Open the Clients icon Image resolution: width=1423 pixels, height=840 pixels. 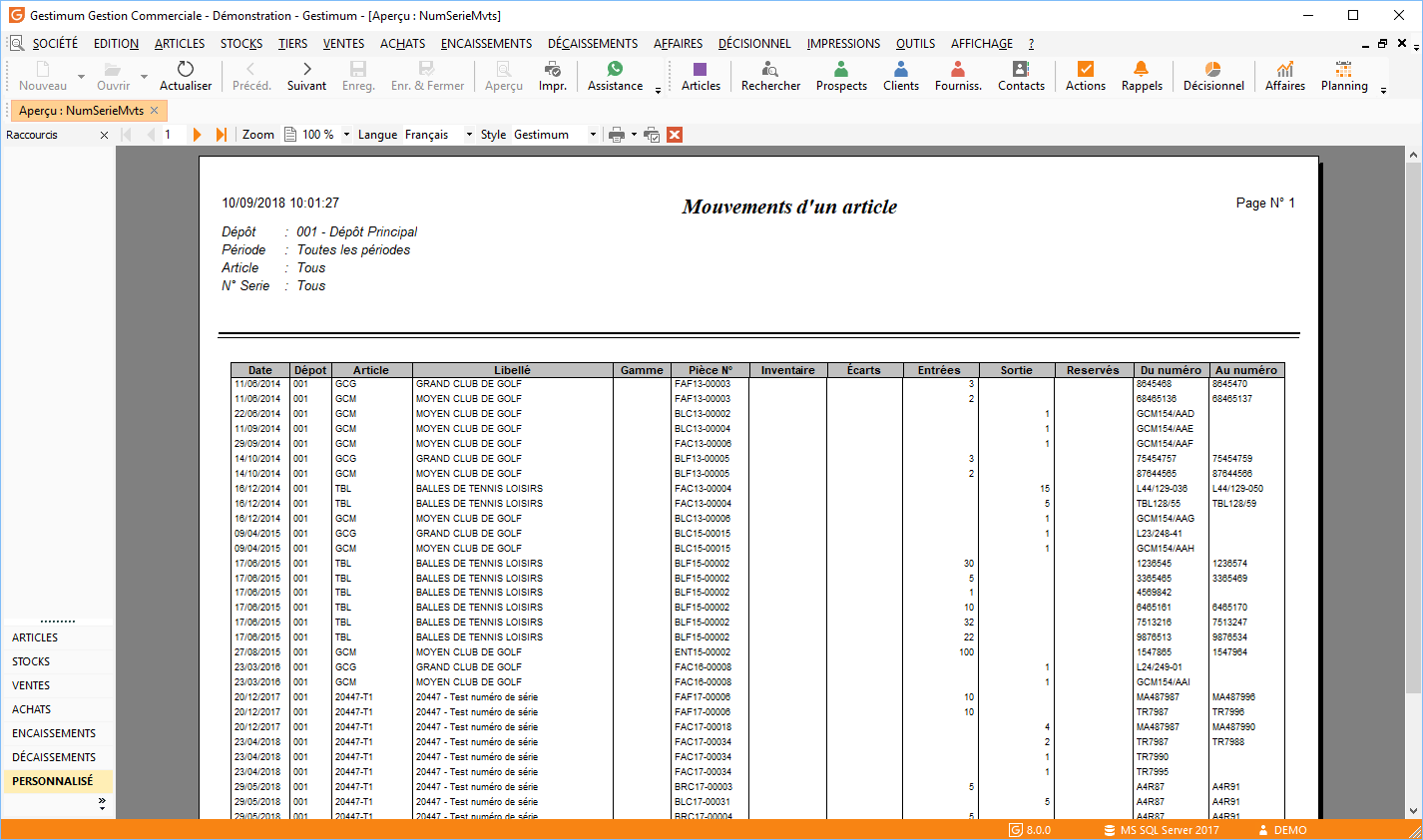coord(901,69)
